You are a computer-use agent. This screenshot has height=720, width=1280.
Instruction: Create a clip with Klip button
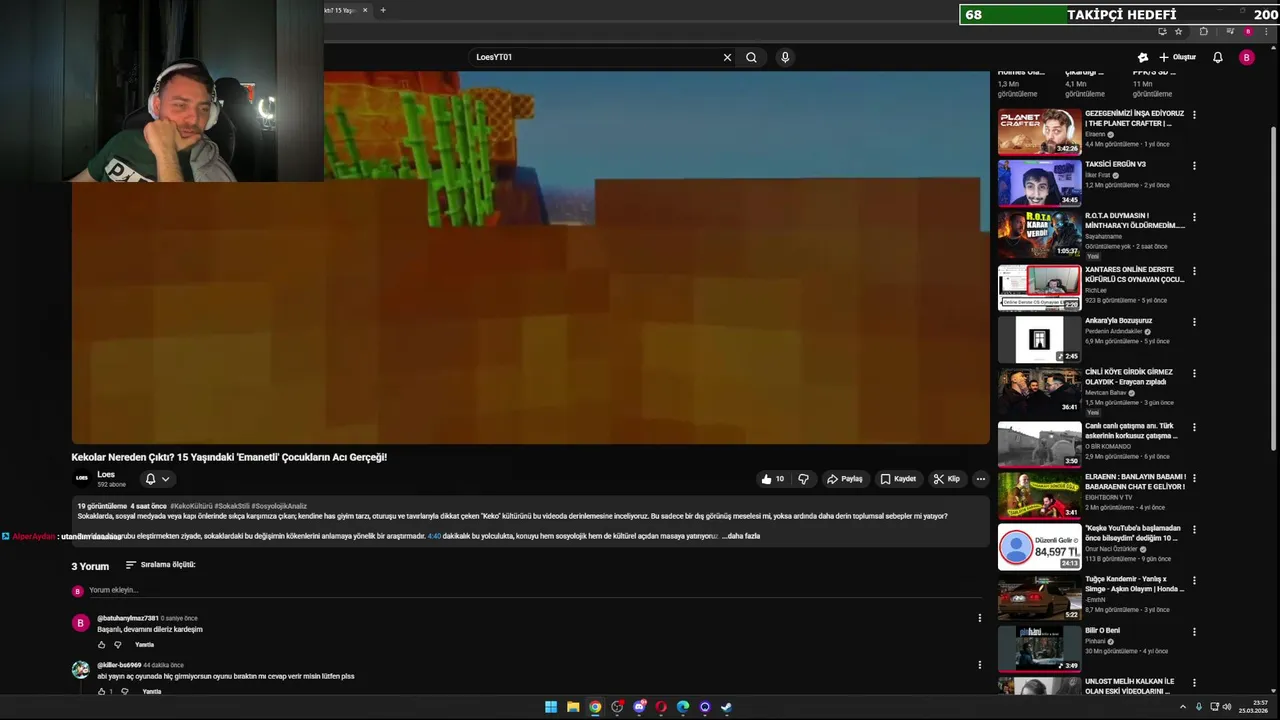946,479
